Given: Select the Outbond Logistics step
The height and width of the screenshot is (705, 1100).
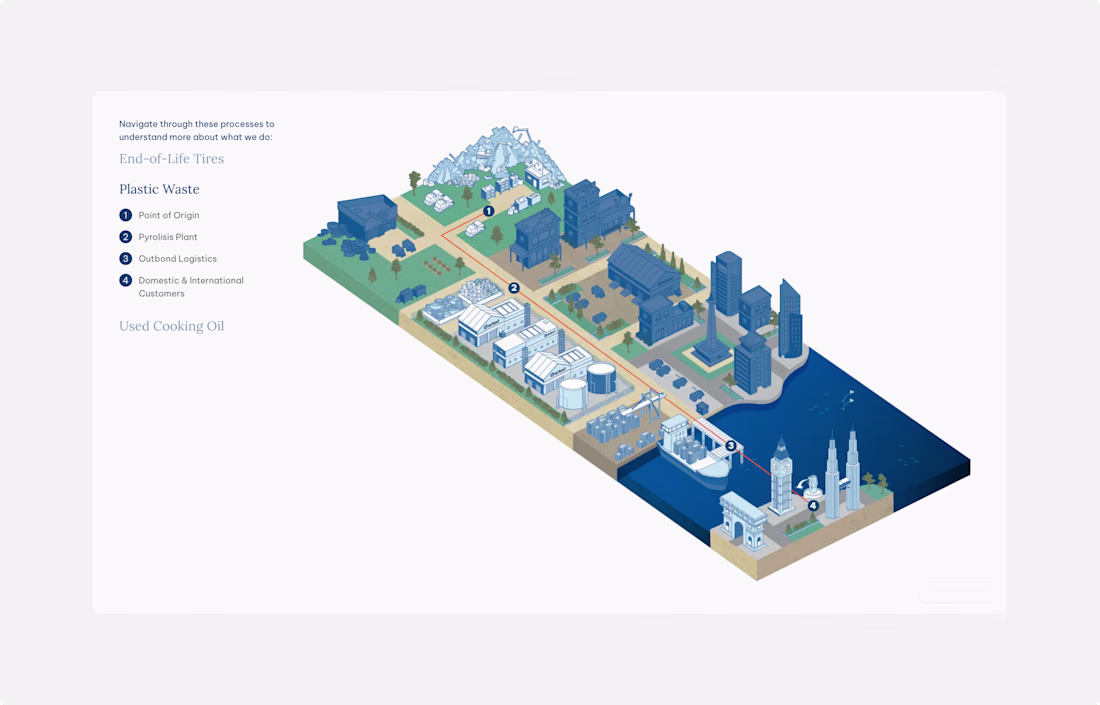Looking at the screenshot, I should click(177, 258).
